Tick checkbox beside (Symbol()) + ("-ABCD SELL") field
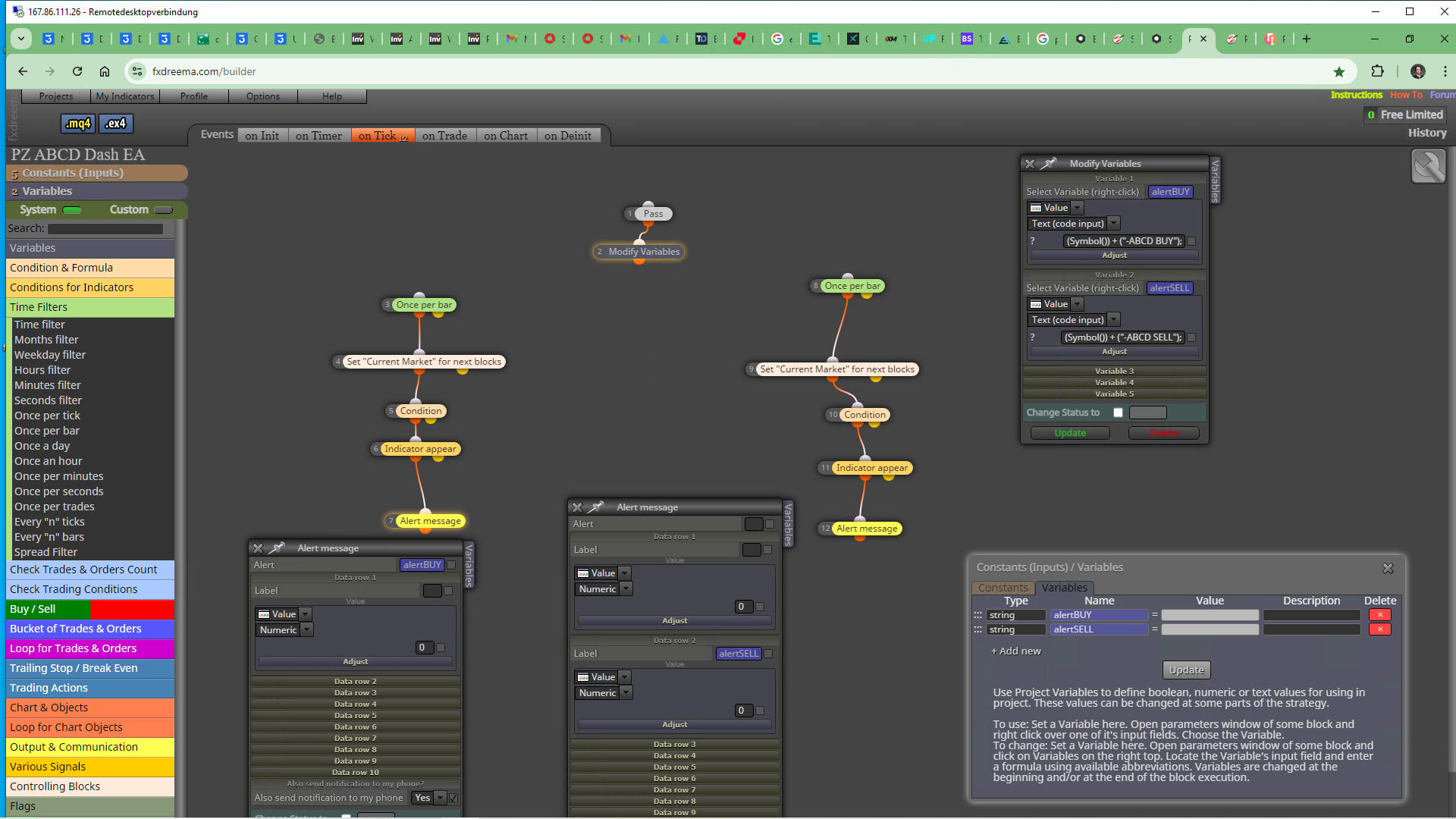Screen dimensions: 1456x819 point(1191,337)
